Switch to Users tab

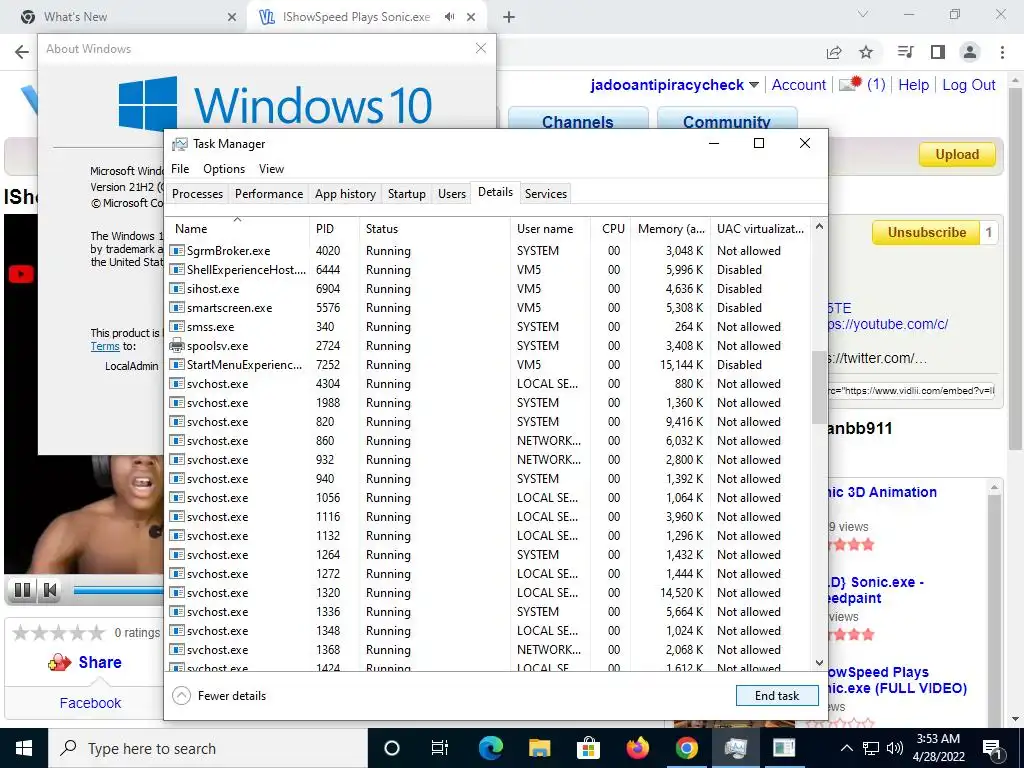(x=452, y=194)
